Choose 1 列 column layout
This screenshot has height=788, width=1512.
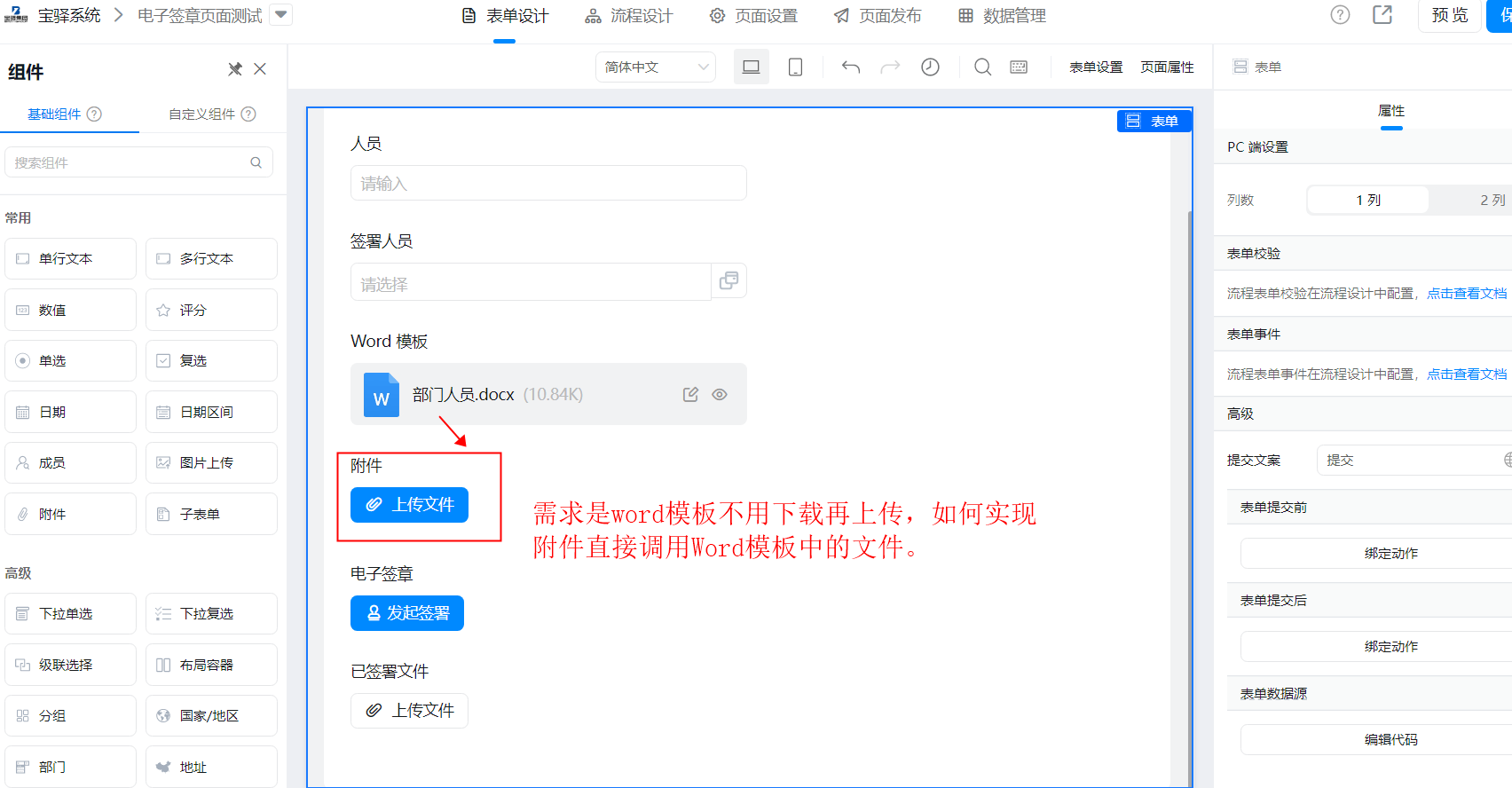[x=1367, y=200]
